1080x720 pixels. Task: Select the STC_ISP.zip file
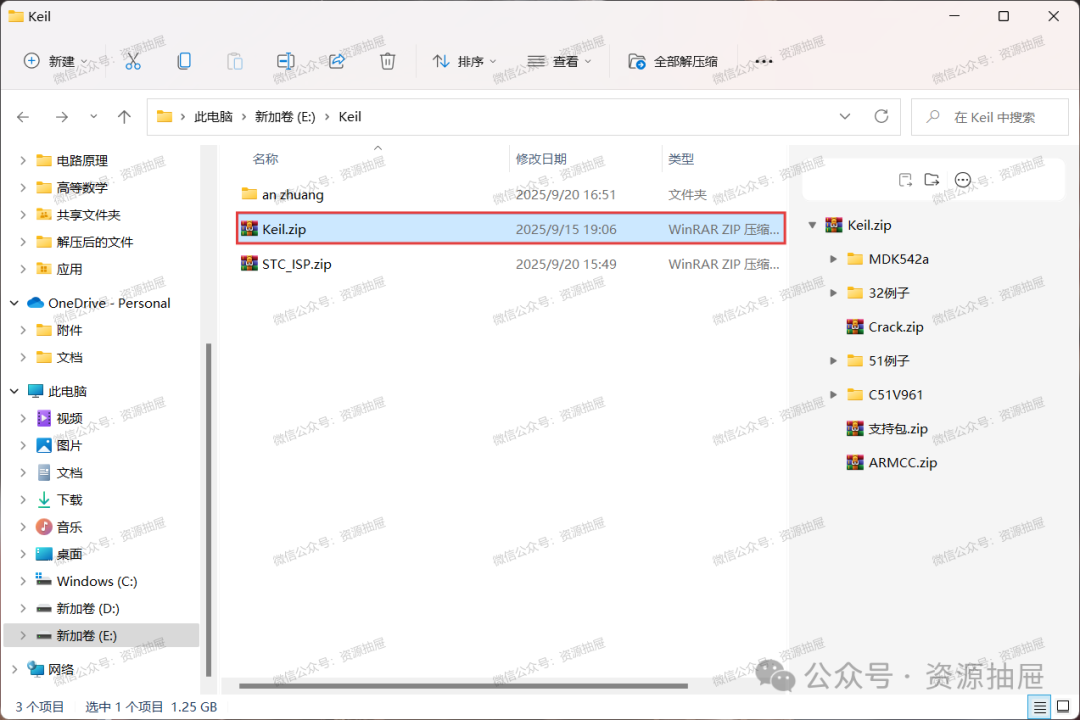(x=296, y=265)
